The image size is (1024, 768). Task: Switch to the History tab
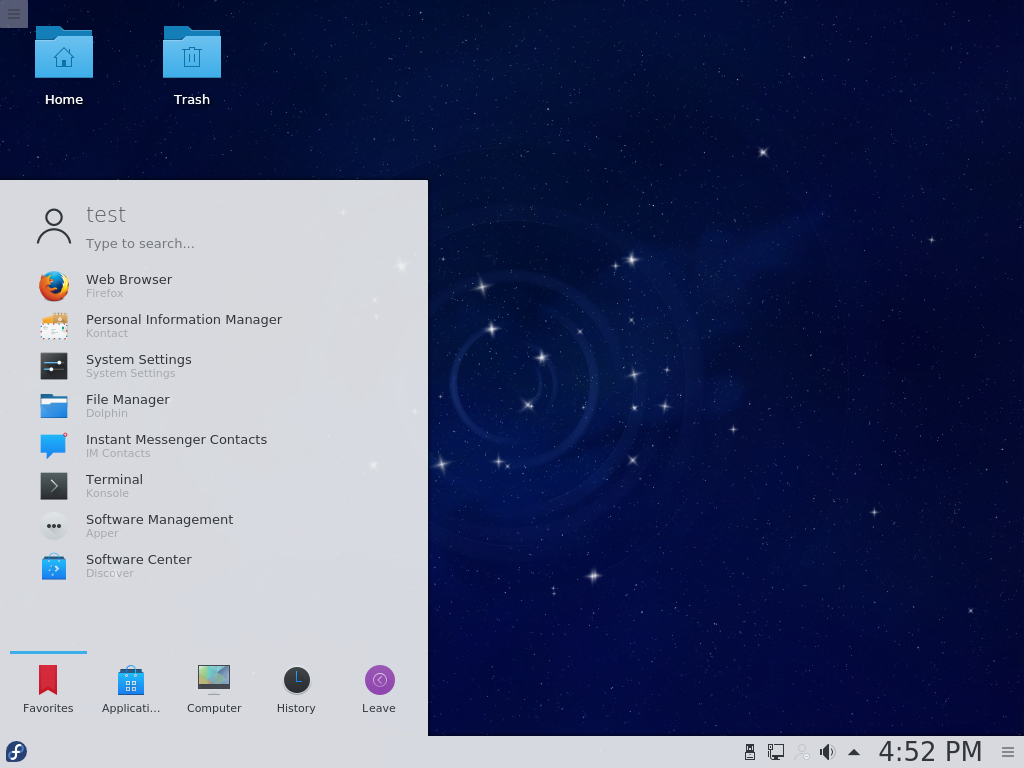tap(296, 689)
